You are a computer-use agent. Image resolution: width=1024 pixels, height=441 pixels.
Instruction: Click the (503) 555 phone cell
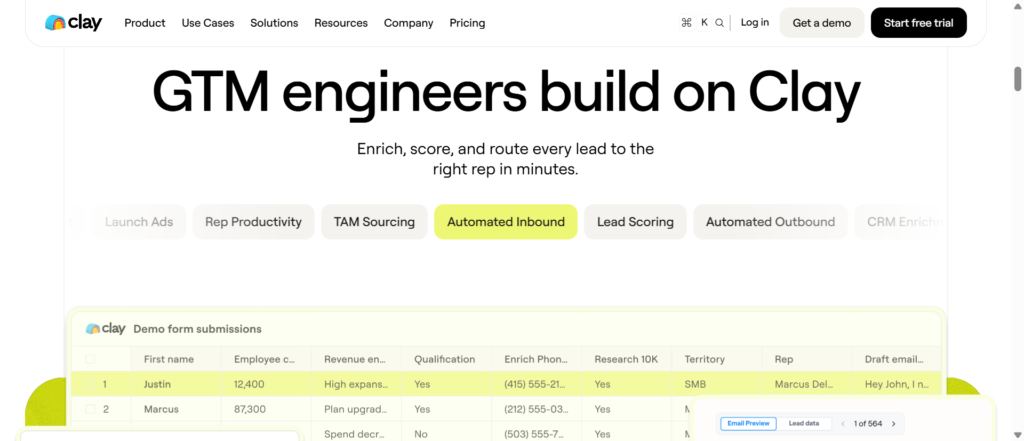[536, 434]
